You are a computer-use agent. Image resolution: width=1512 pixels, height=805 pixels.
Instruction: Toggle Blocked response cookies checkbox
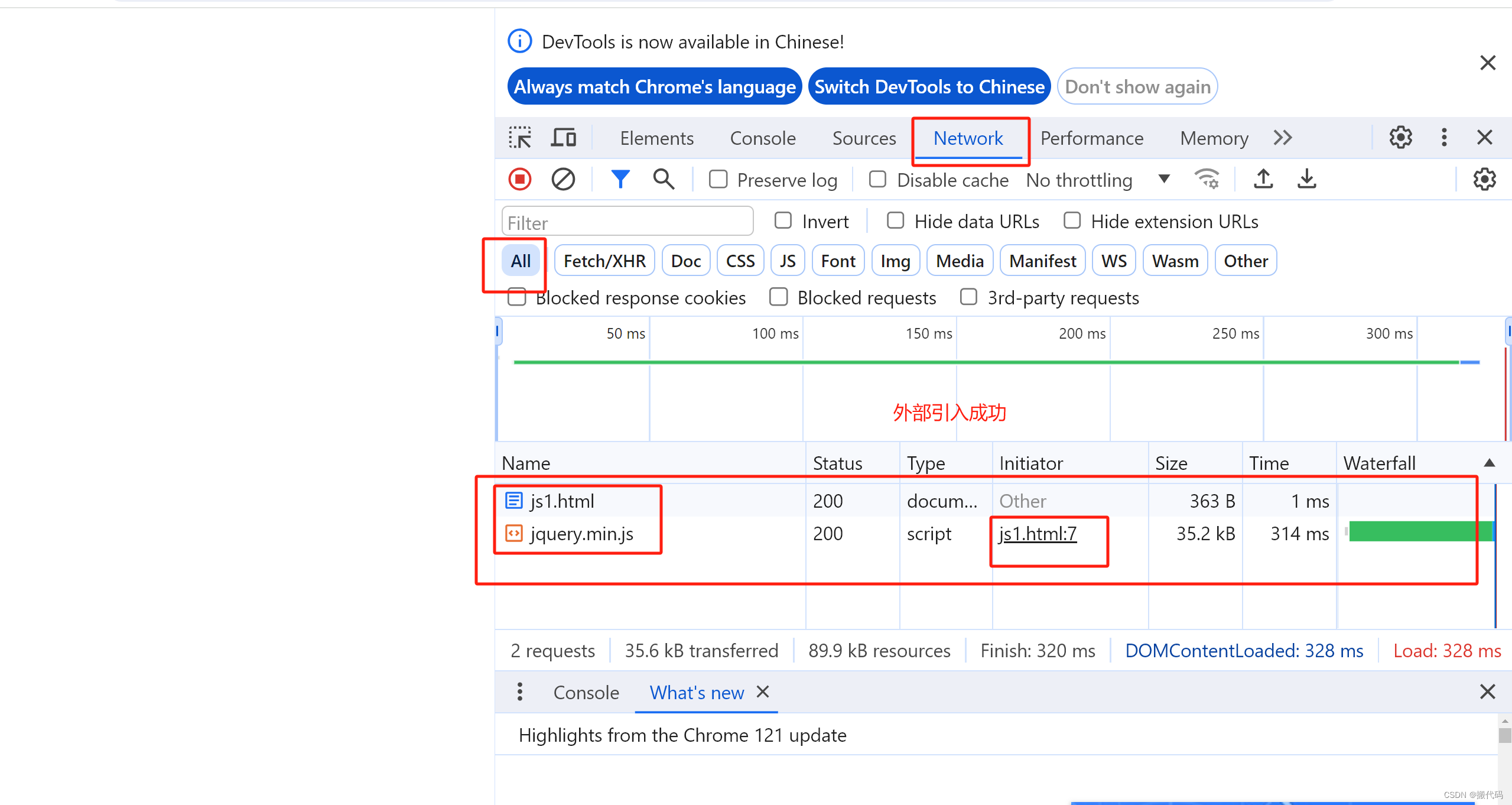(516, 297)
